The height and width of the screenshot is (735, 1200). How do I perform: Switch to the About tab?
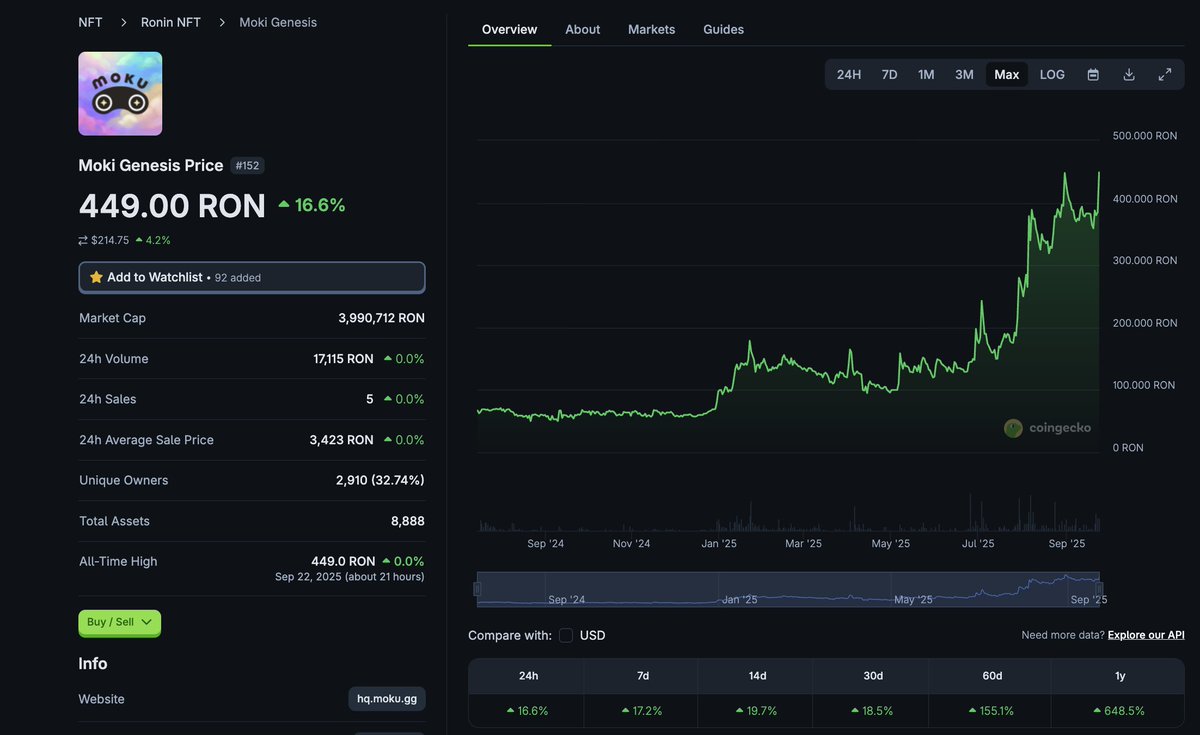(x=582, y=29)
